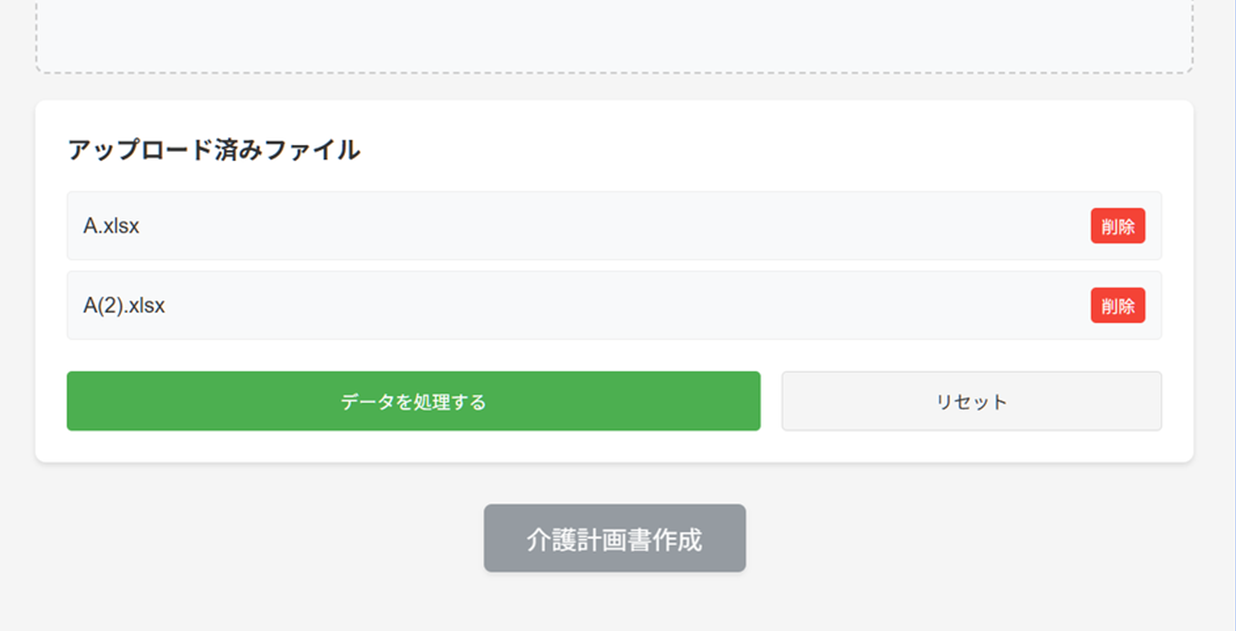1236x631 pixels.
Task: Click リセット to clear uploaded files
Action: [x=971, y=401]
